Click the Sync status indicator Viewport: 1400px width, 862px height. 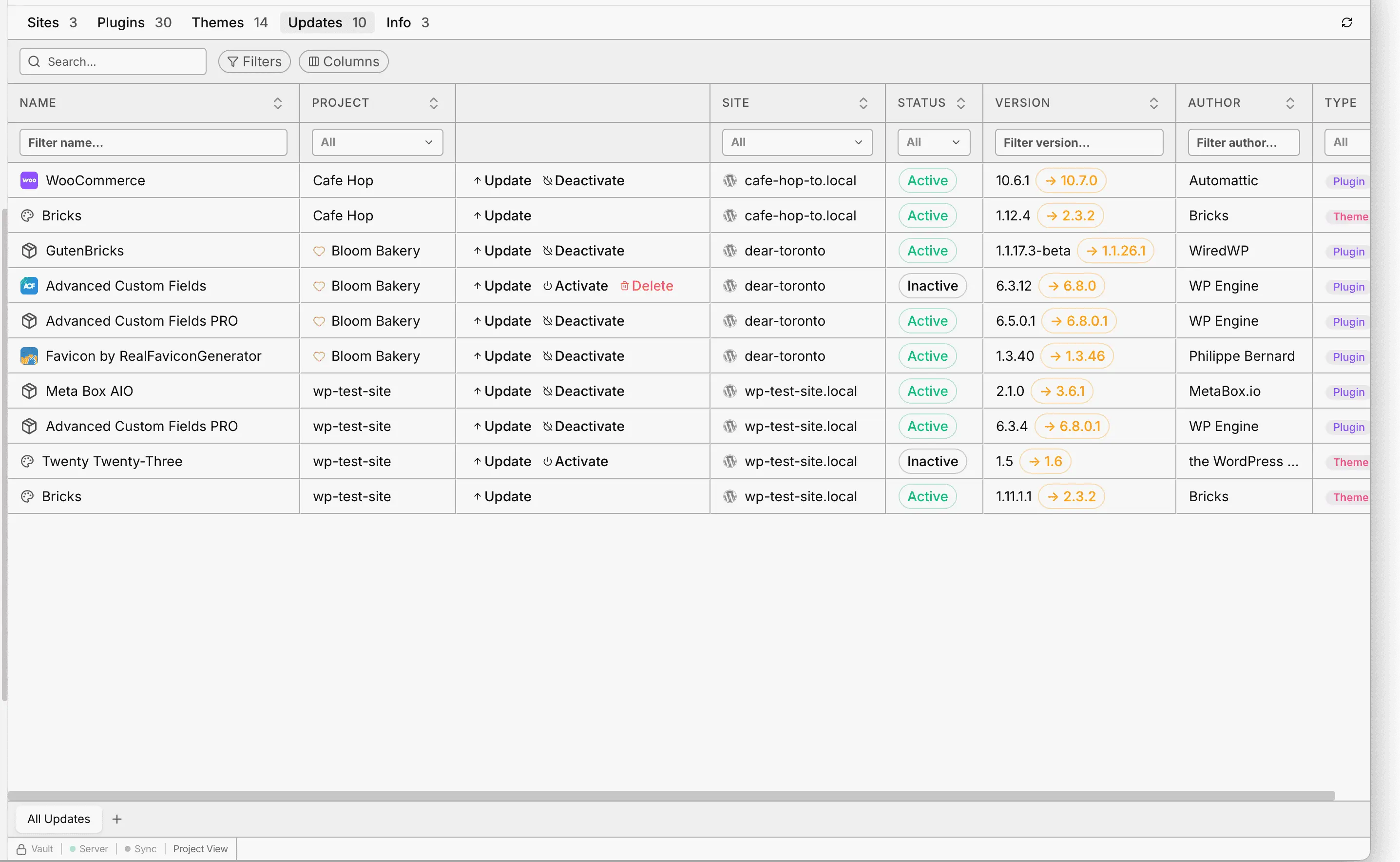140,849
